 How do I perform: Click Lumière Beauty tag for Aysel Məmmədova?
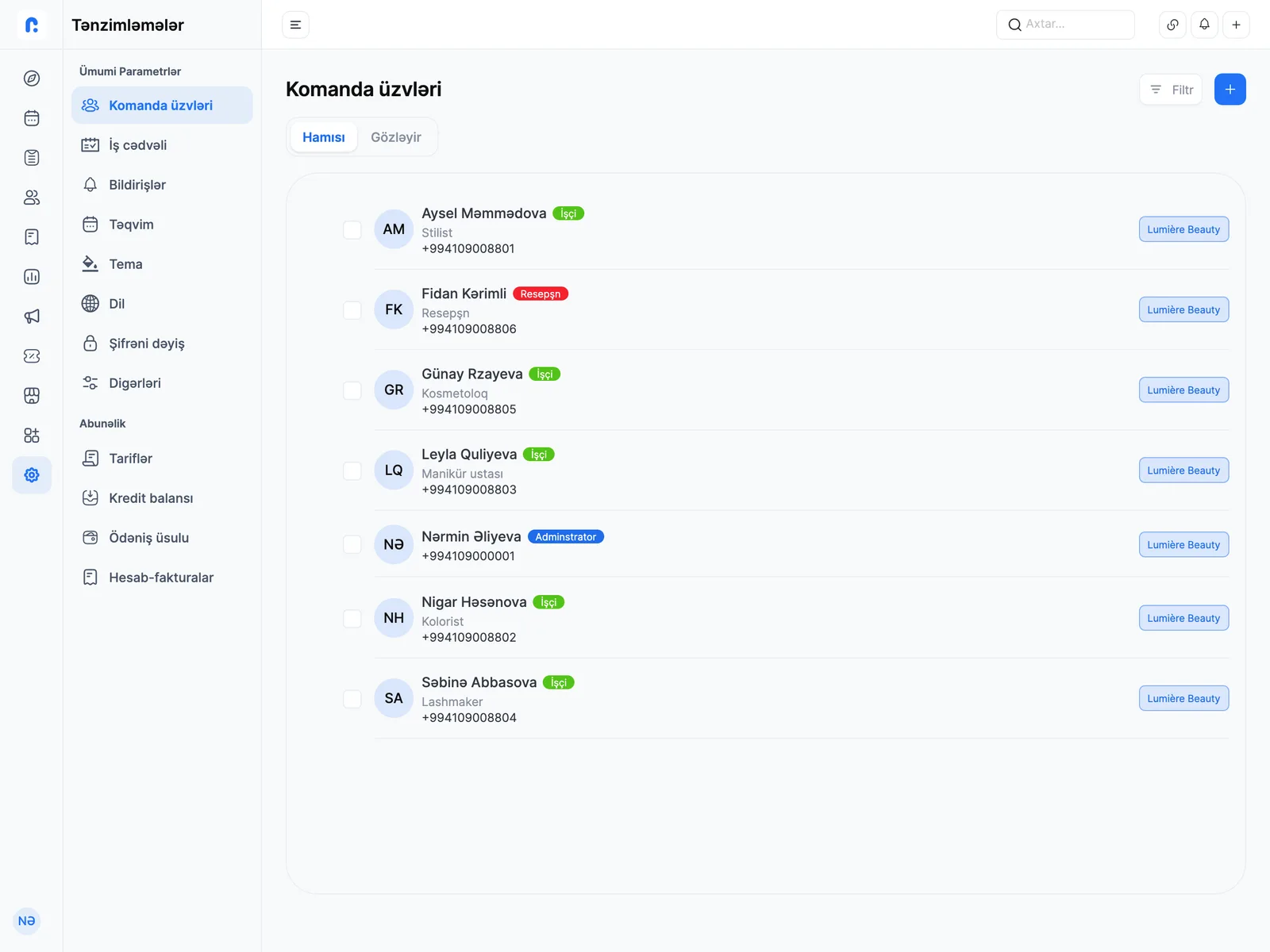coord(1183,229)
